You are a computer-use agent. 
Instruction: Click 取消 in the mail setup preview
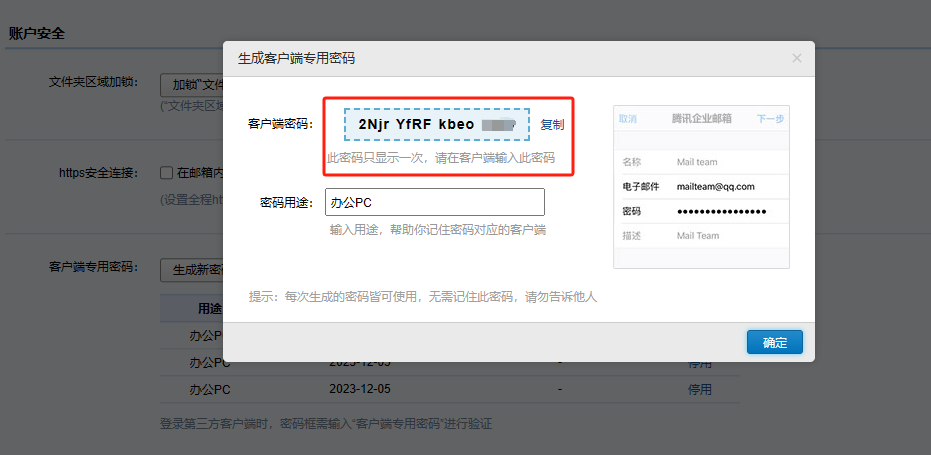pos(628,119)
